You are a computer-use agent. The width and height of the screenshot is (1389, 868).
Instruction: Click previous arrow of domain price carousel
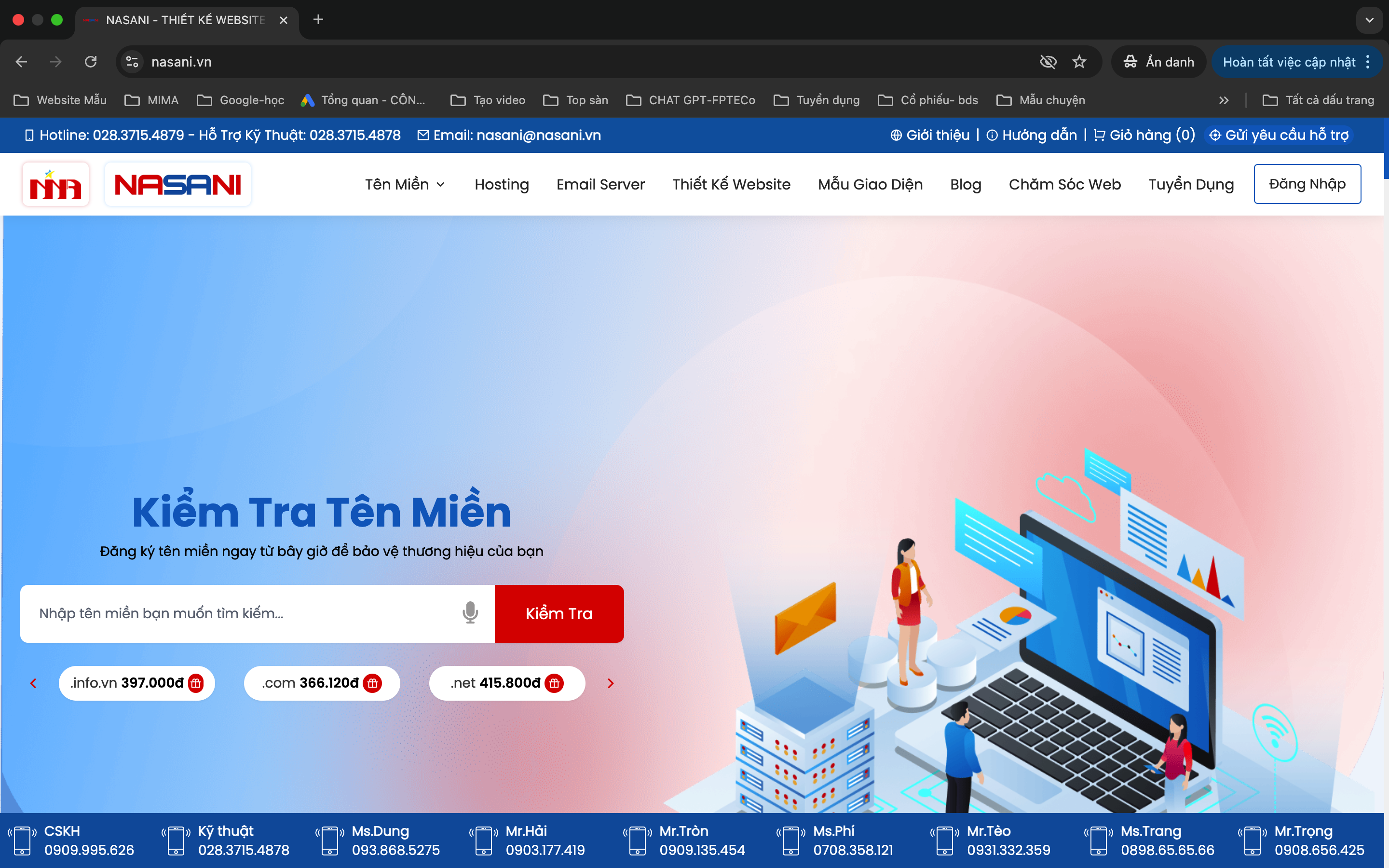pyautogui.click(x=33, y=683)
